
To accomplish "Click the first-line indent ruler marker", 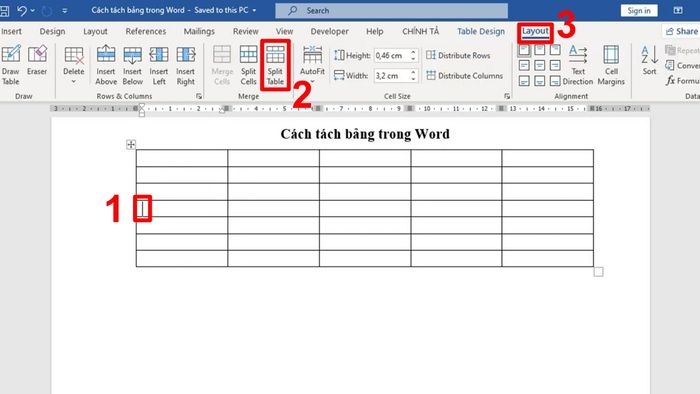I will (x=142, y=106).
